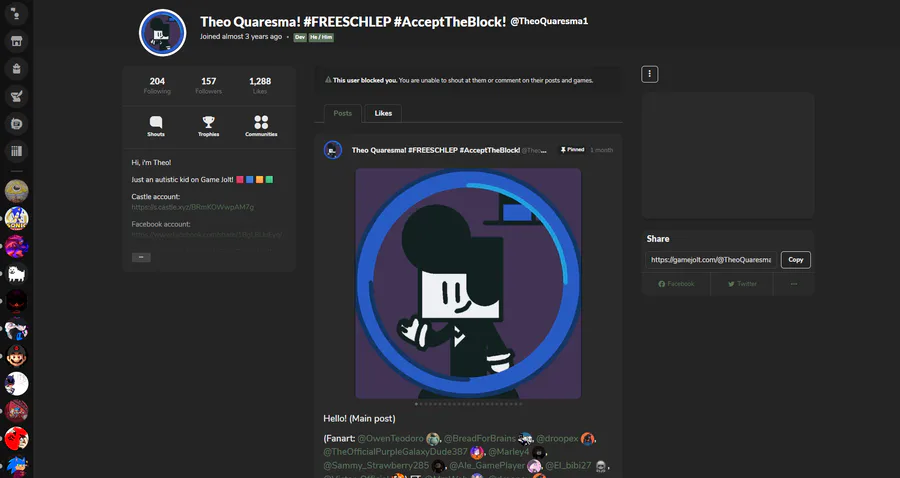900x478 pixels.
Task: Copy the profile share link
Action: pyautogui.click(x=796, y=260)
